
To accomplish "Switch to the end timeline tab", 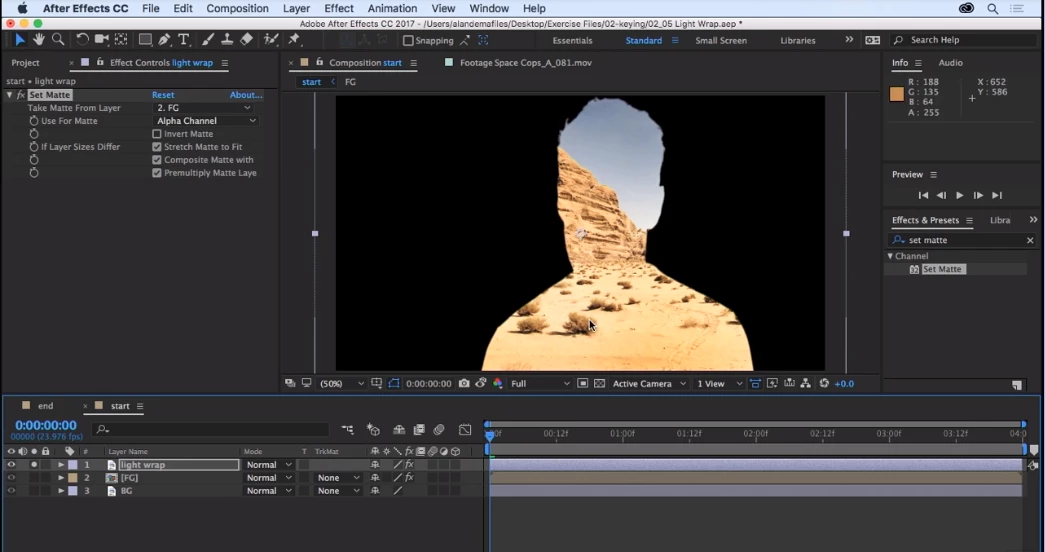I will (x=46, y=406).
